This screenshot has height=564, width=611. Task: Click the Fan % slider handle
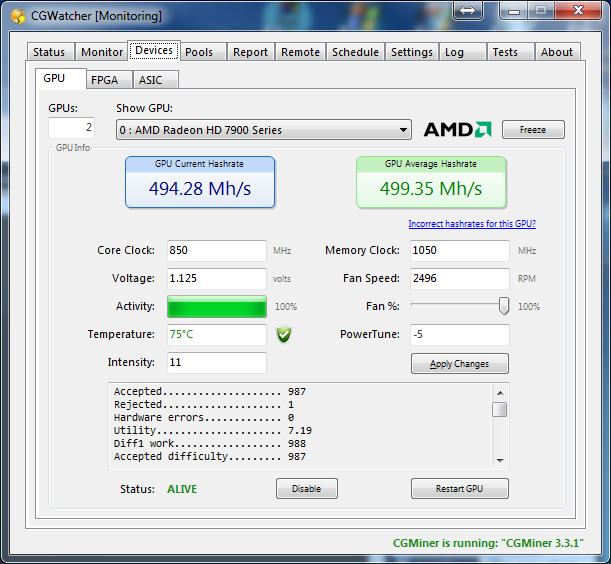tap(504, 306)
